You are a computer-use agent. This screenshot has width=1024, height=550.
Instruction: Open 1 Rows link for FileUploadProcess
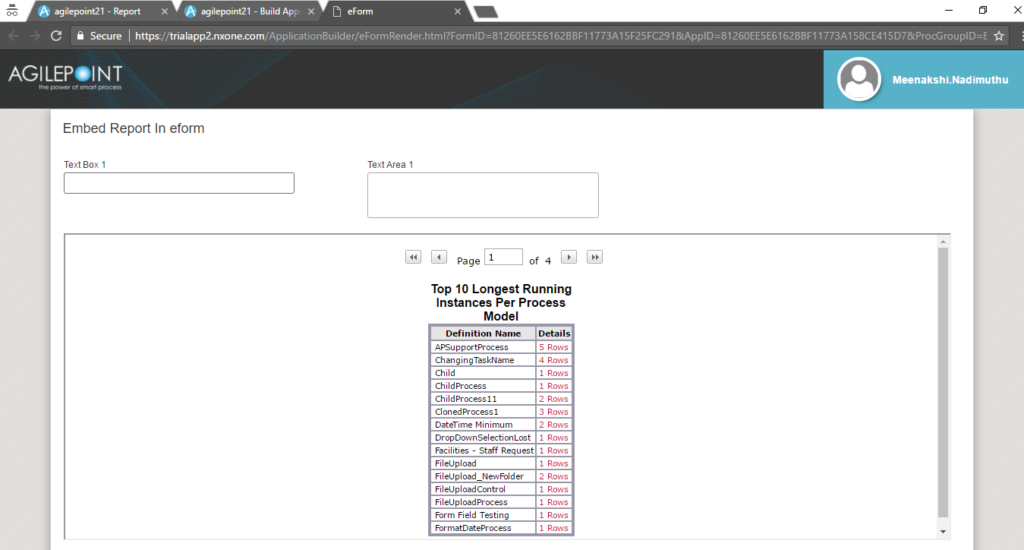[x=554, y=502]
